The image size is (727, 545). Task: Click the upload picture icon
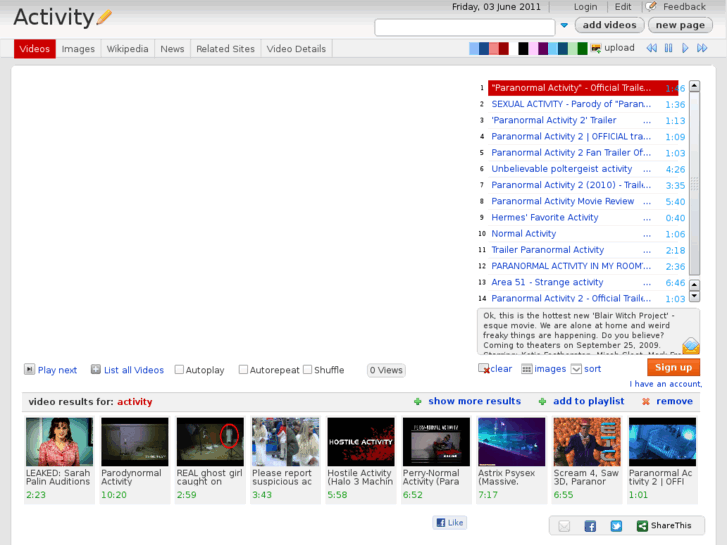(x=596, y=48)
